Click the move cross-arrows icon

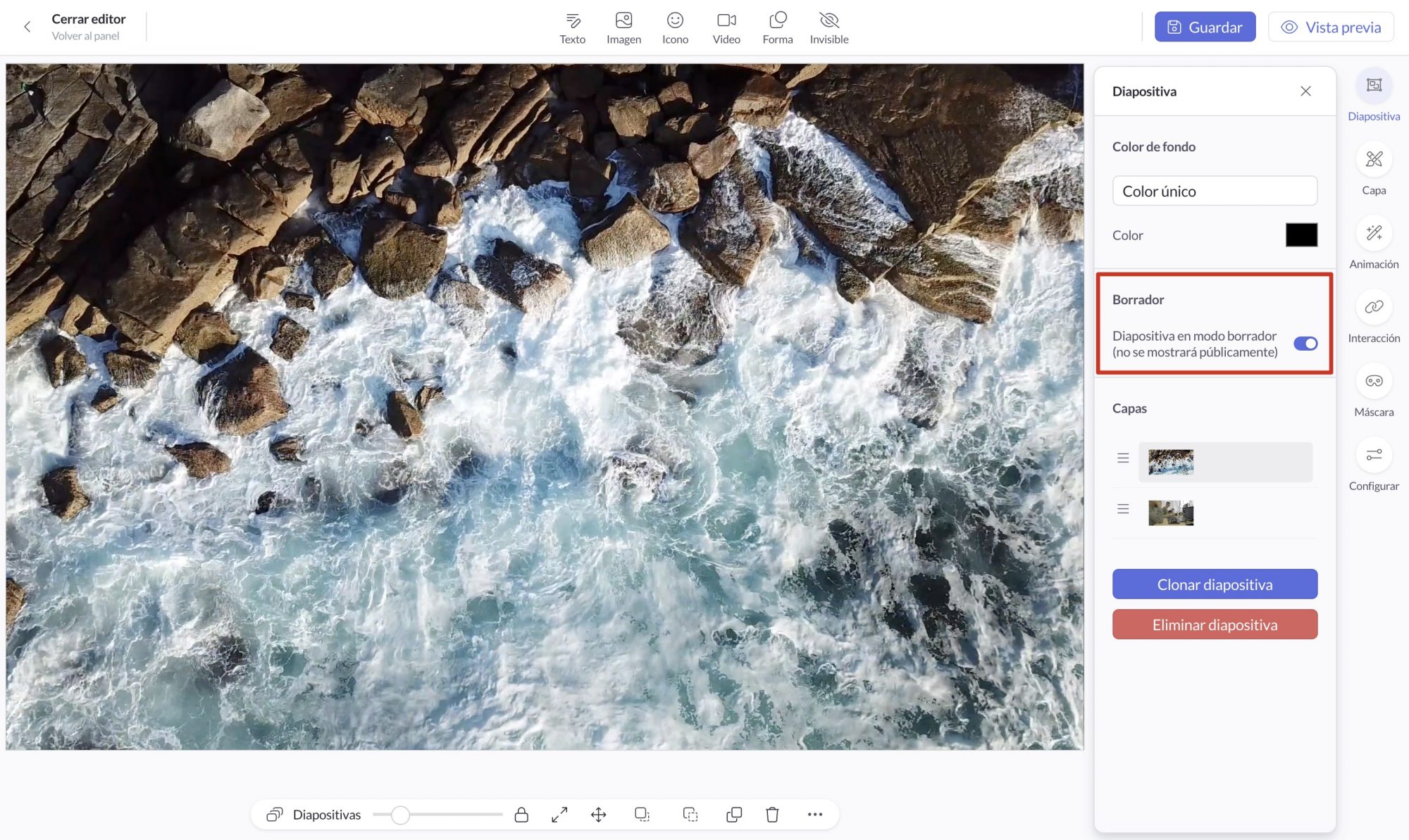click(598, 815)
